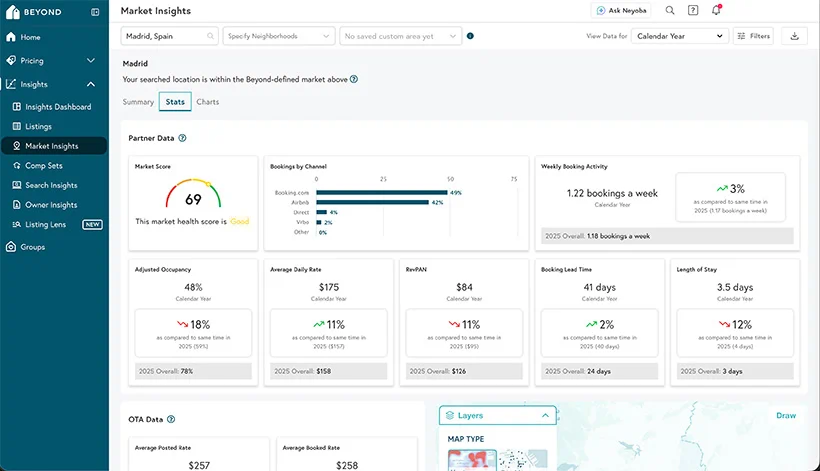Click the Average Daily Rate $175 value
The width and height of the screenshot is (820, 471).
click(329, 287)
